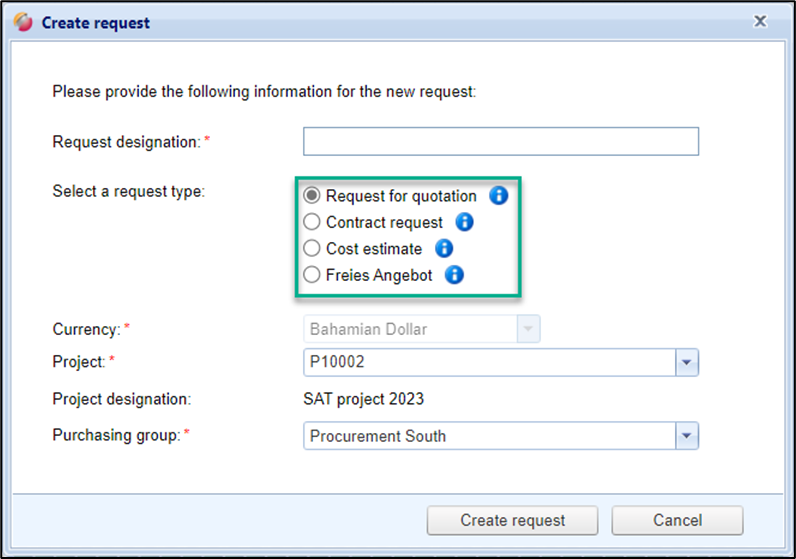Open the info icon for Cost estimate
Screen dimensions: 796x559
pyautogui.click(x=444, y=249)
